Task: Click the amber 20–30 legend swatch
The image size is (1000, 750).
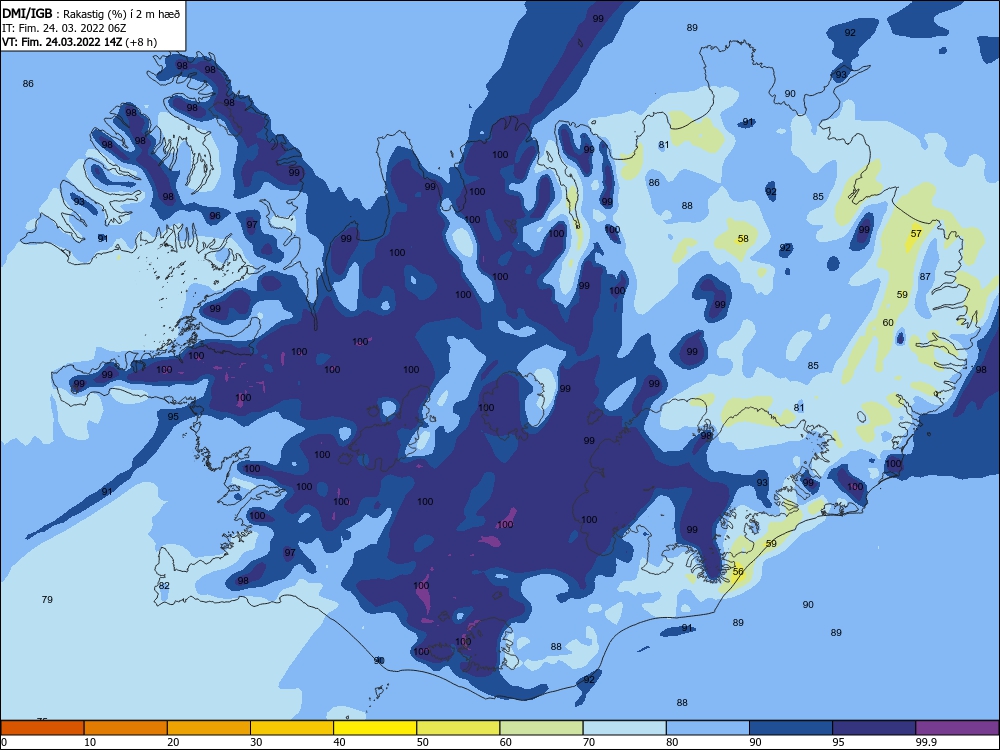Action: 209,728
